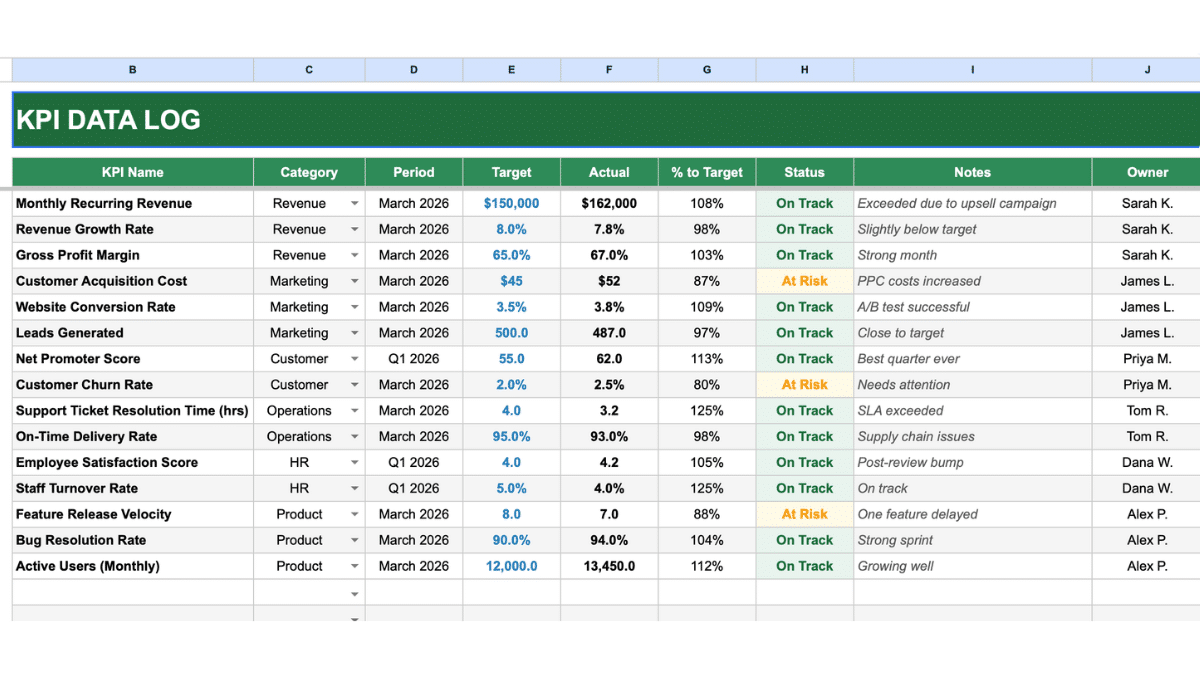Open the Category dropdown for Employee Satisfaction Score
Screen dimensions: 1200x675
click(x=355, y=462)
